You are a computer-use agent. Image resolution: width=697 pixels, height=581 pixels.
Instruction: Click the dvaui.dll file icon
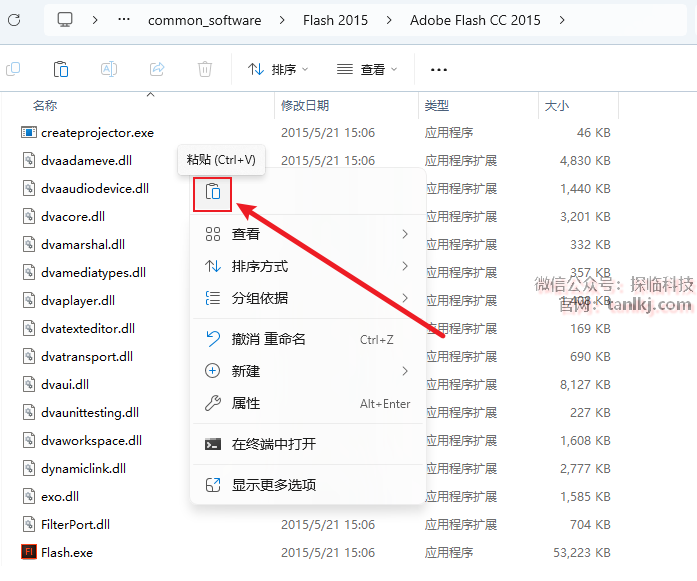pyautogui.click(x=29, y=385)
